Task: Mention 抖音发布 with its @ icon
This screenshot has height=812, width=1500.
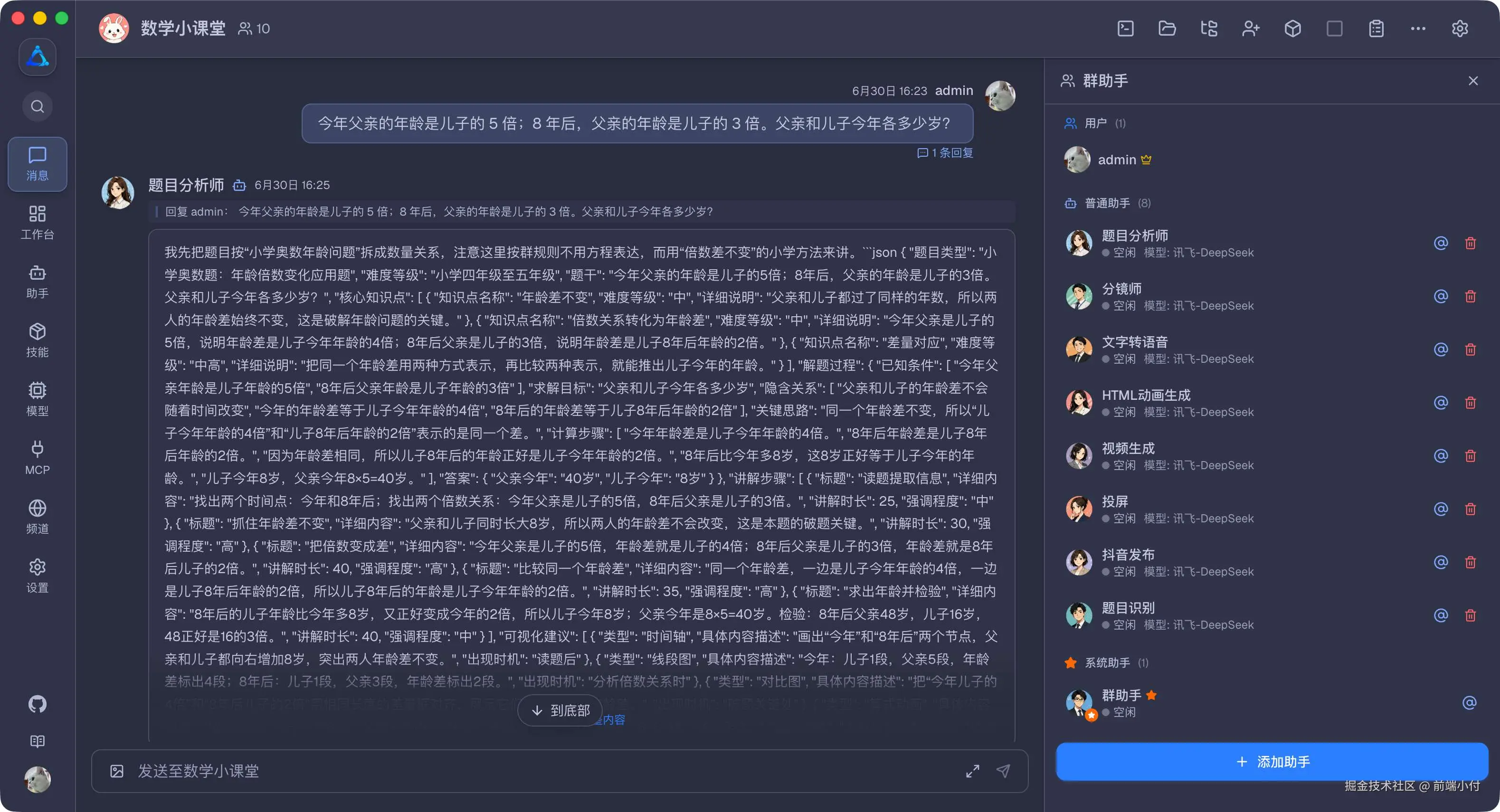Action: (1441, 562)
